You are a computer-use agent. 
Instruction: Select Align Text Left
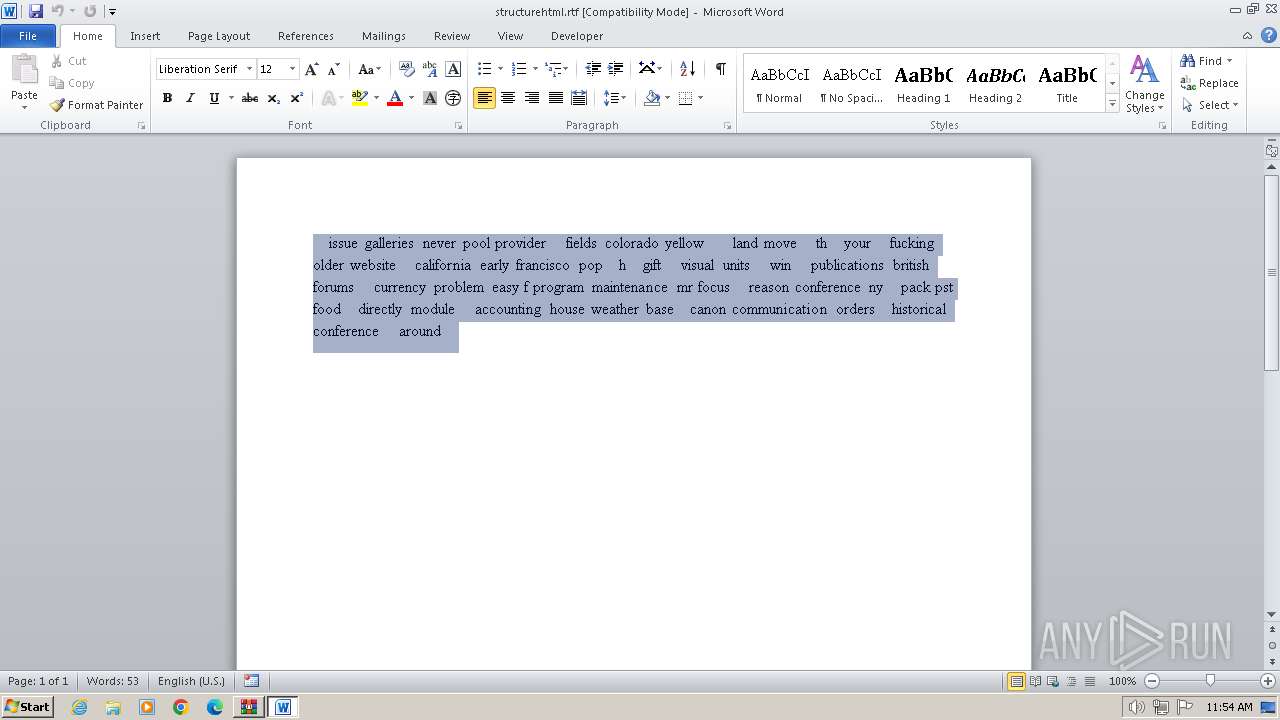[484, 98]
